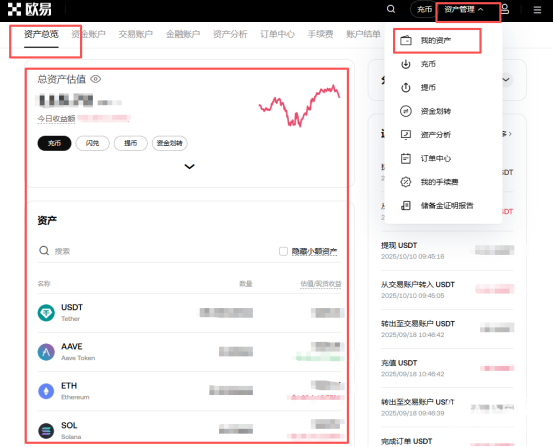The width and height of the screenshot is (554, 447).
Task: Click the USDT Tether coin icon
Action: coord(46,313)
